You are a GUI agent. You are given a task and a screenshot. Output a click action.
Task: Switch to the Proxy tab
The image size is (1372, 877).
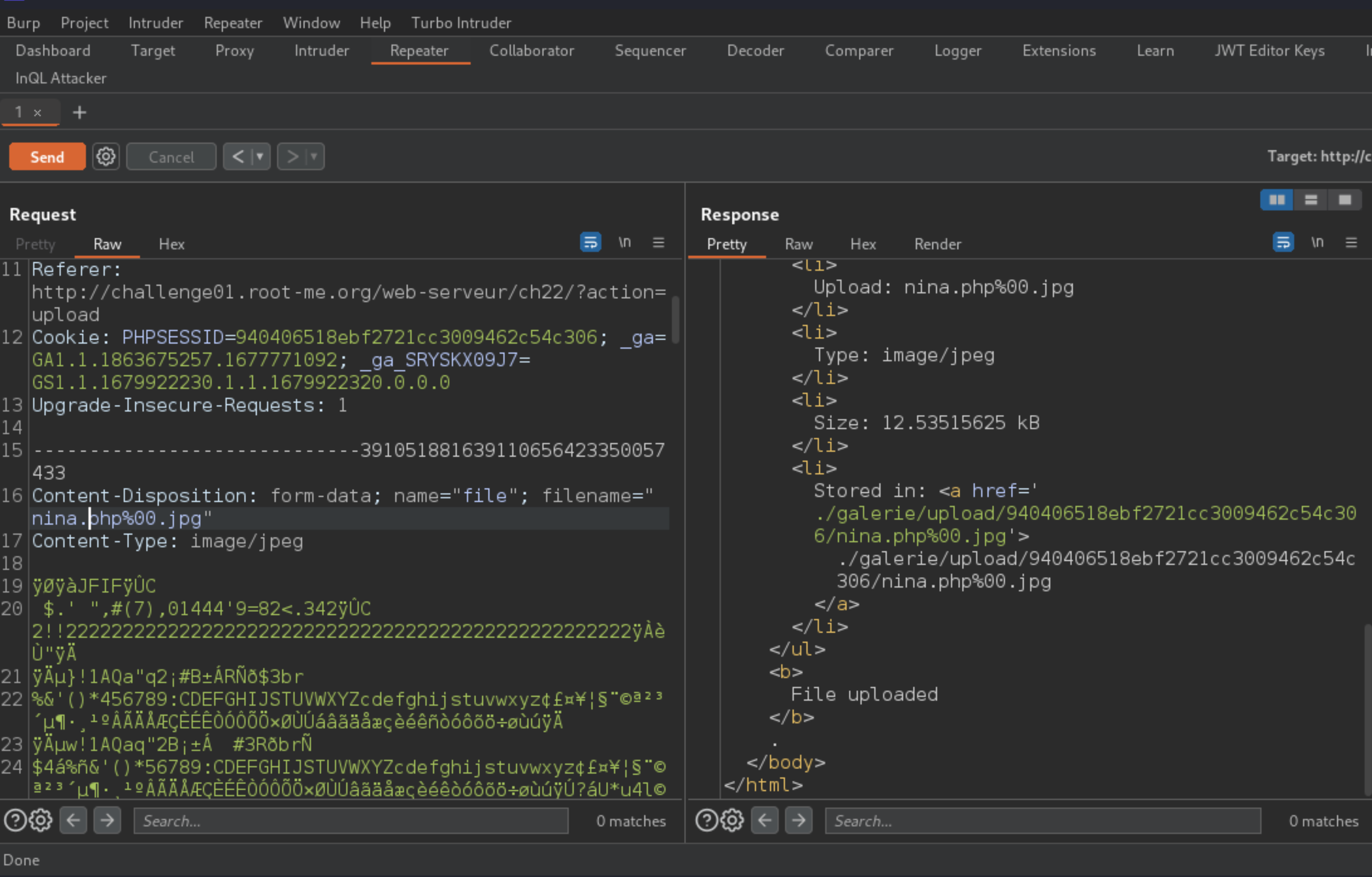click(234, 51)
